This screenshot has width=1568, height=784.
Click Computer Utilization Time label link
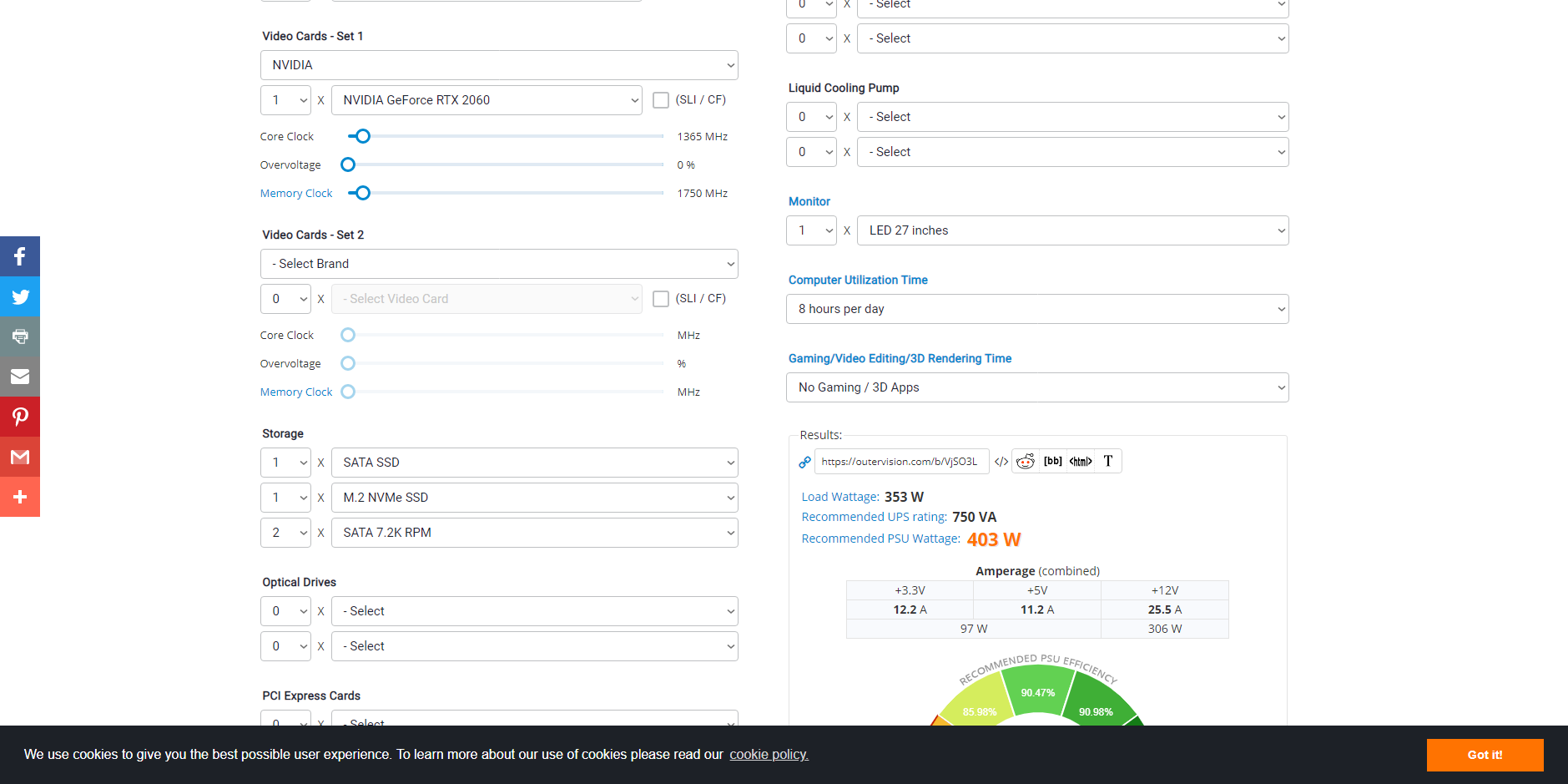click(858, 281)
